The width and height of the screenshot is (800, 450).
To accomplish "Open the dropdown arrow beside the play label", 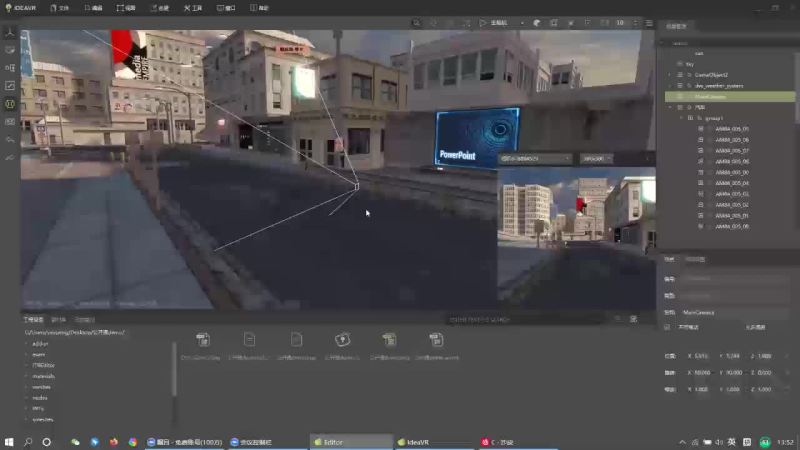I will [522, 23].
